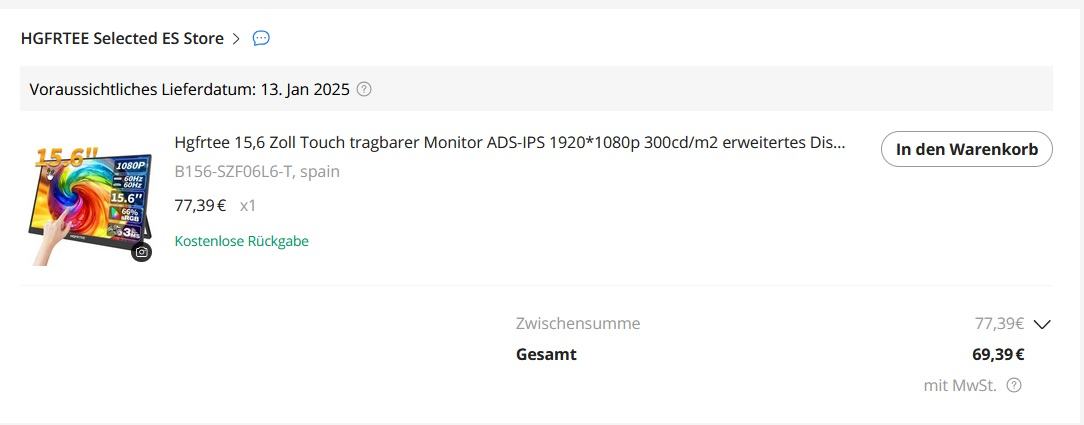Screen dimensions: 1084x425
Task: Click the total amount 69,39 €
Action: tap(998, 354)
